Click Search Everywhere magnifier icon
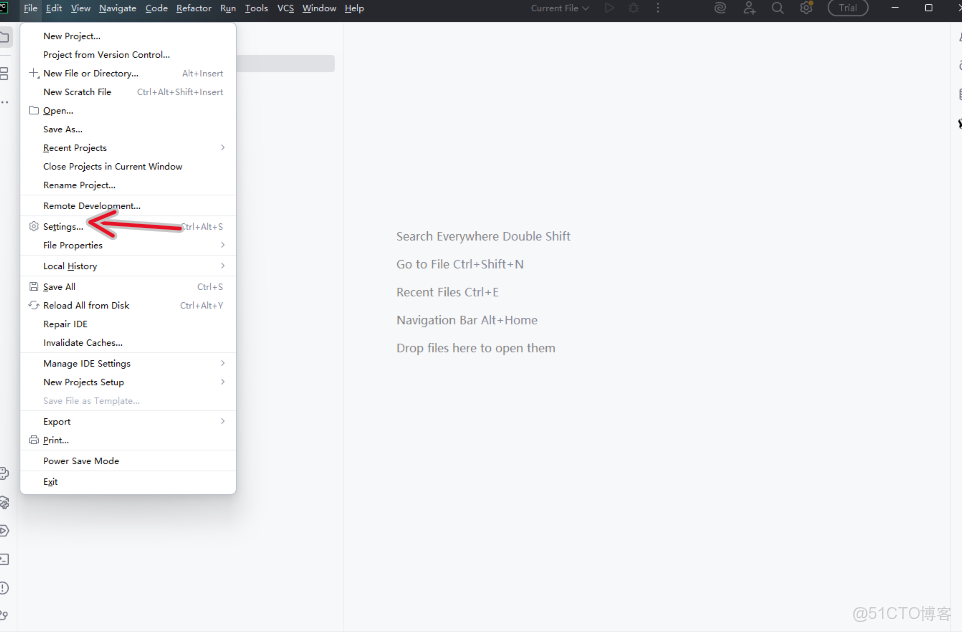Image resolution: width=962 pixels, height=632 pixels. tap(777, 8)
